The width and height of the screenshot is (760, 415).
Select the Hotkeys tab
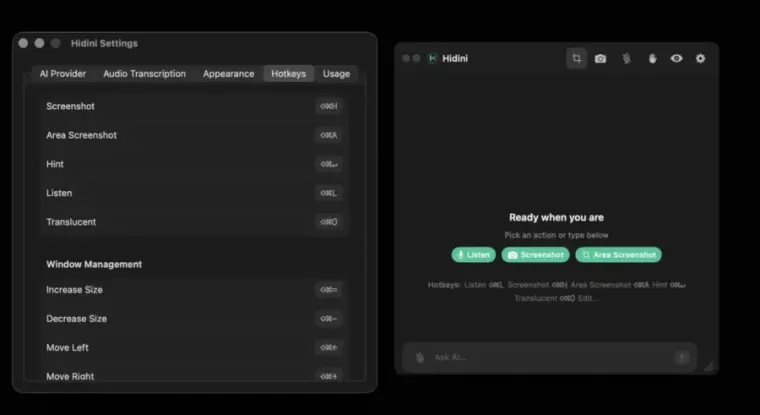(288, 74)
